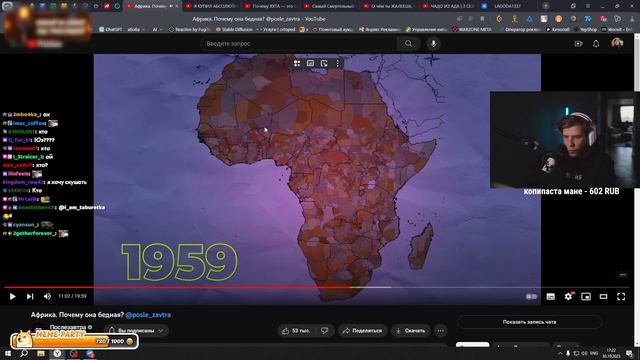640x360 pixels.
Task: Open the ChatGPT bookmark
Action: [x=110, y=29]
